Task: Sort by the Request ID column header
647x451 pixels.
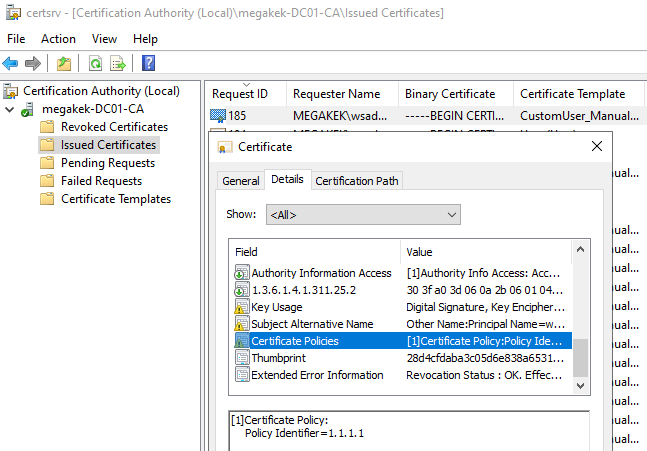Action: [x=240, y=94]
